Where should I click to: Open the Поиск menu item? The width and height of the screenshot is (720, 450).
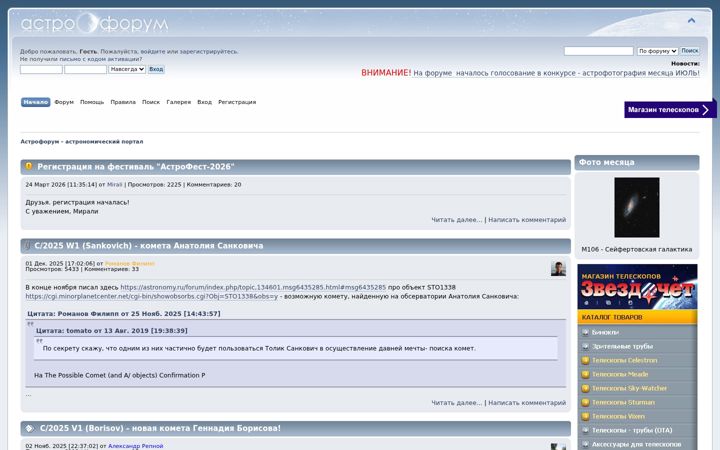tap(151, 102)
